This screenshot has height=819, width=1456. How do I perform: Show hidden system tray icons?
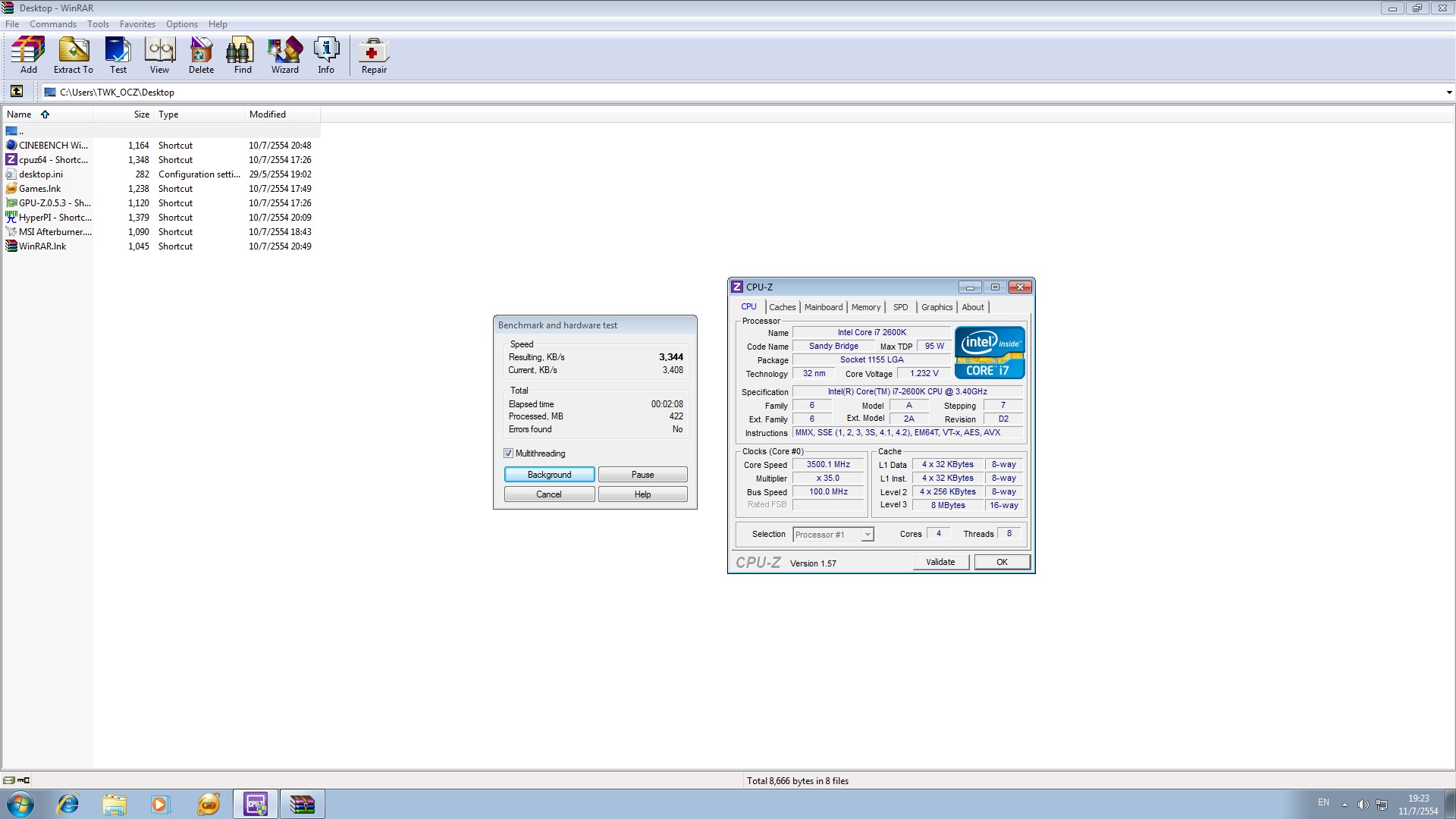tap(1345, 805)
